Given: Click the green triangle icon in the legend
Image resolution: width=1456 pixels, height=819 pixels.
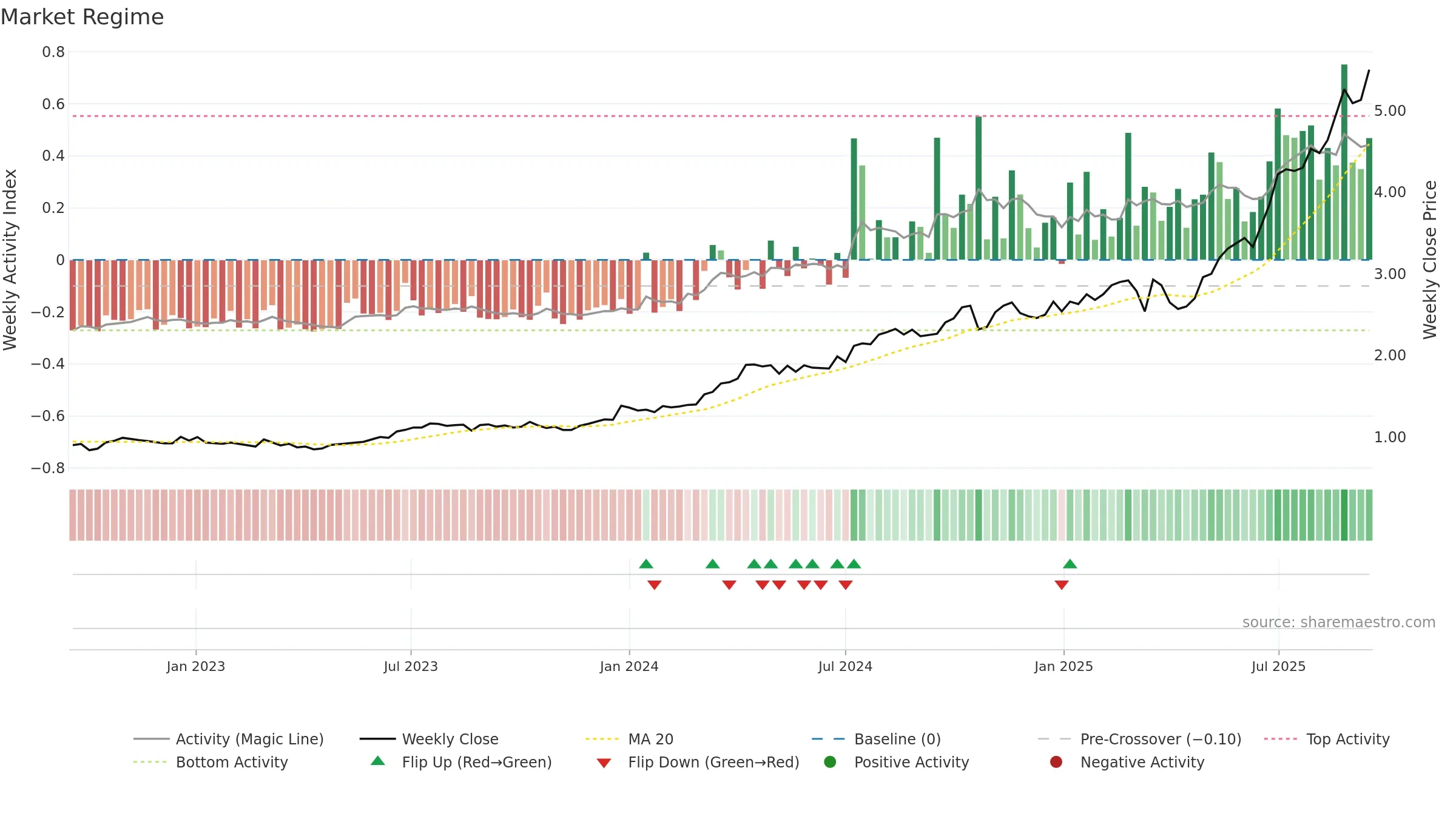Looking at the screenshot, I should (x=378, y=761).
